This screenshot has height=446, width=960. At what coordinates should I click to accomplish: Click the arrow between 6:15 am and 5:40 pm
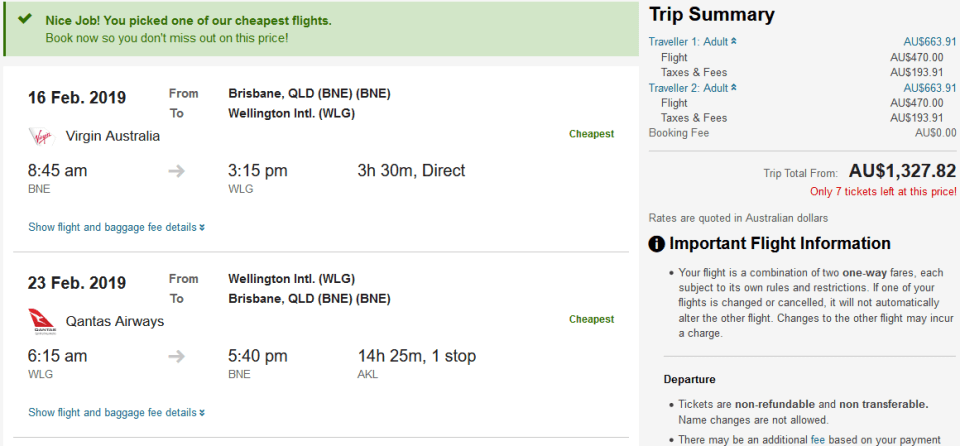[177, 356]
